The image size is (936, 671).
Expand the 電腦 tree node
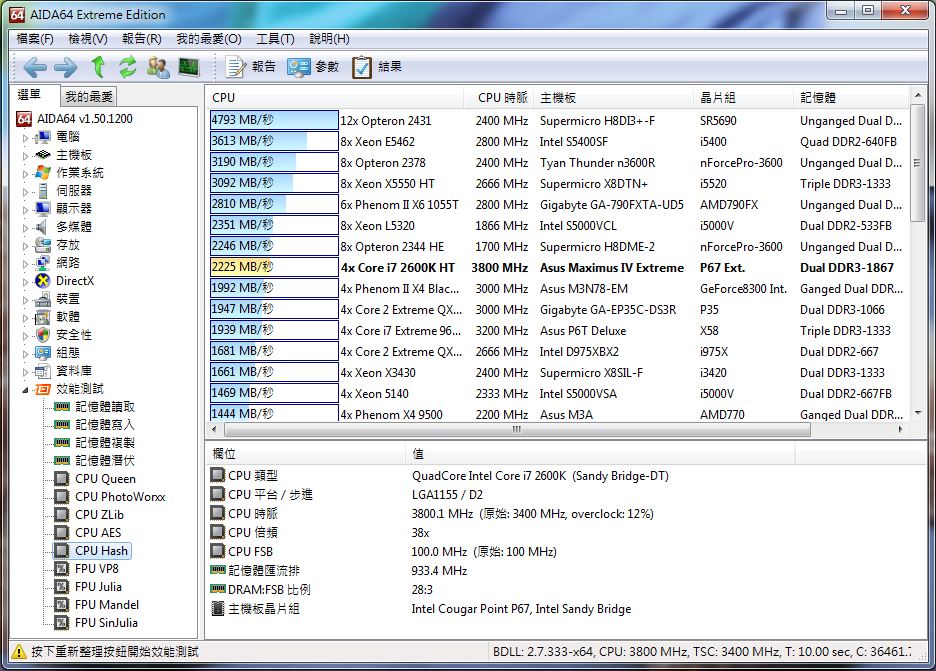25,138
